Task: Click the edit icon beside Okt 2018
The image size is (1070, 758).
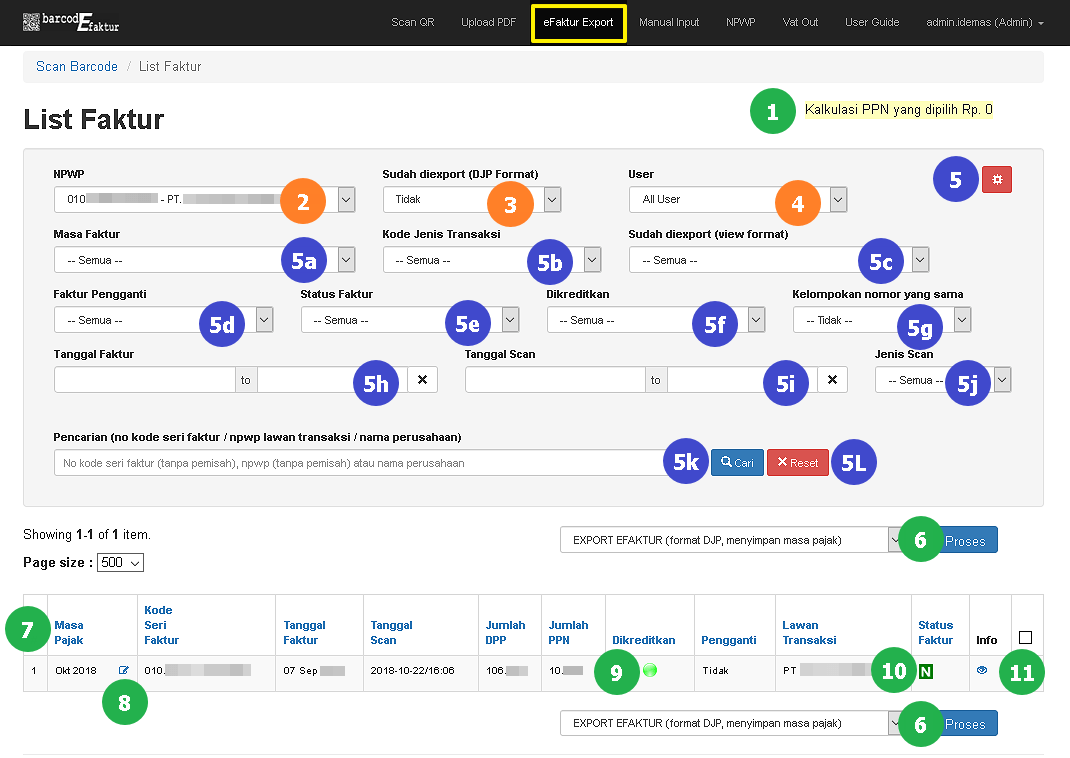Action: [124, 670]
